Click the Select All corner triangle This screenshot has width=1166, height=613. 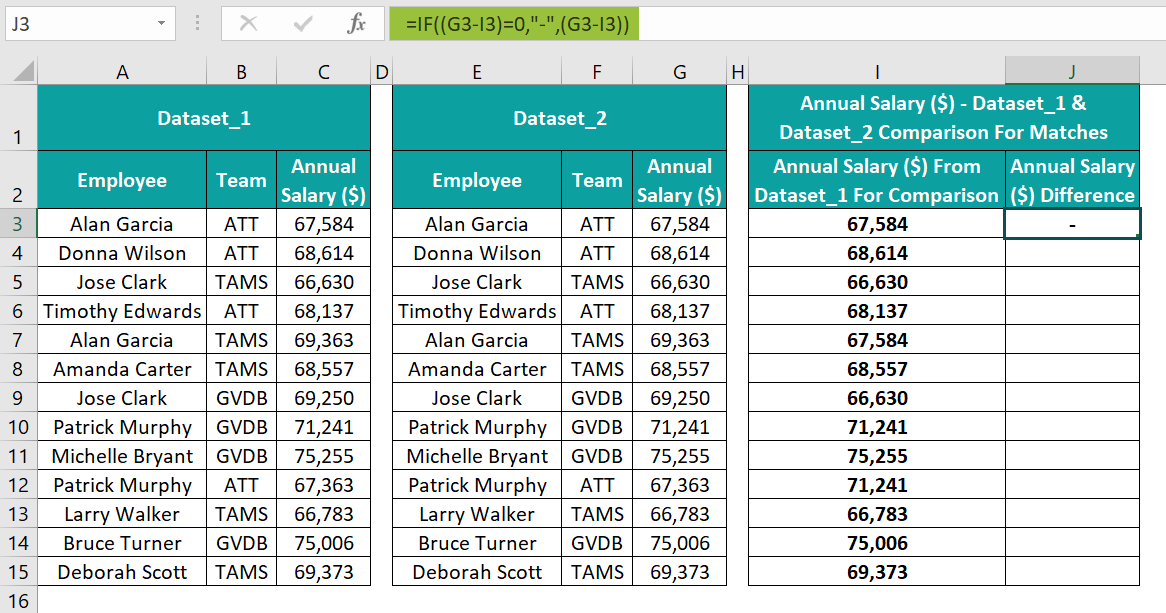23,71
